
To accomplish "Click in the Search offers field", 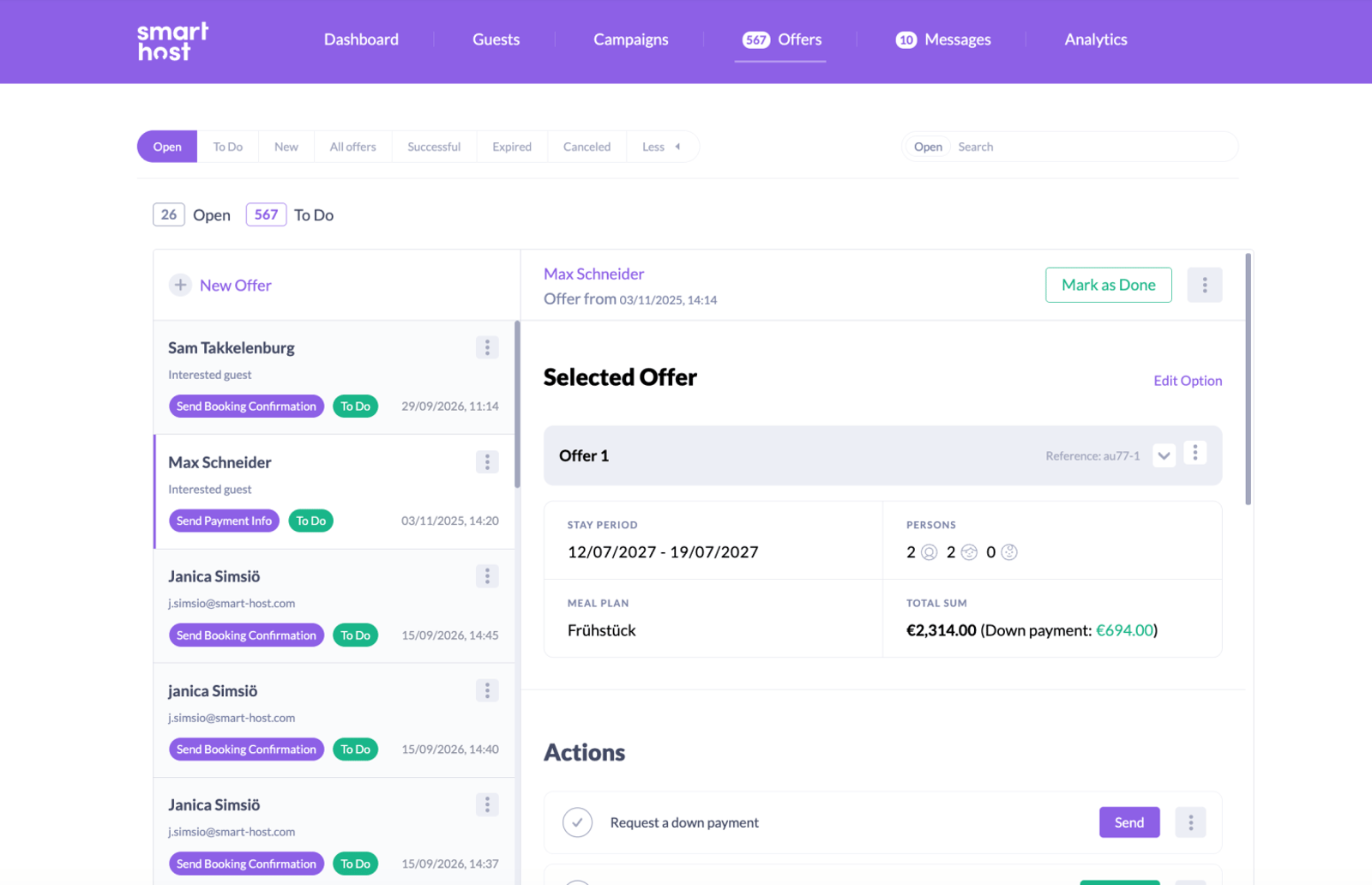I will (1093, 147).
